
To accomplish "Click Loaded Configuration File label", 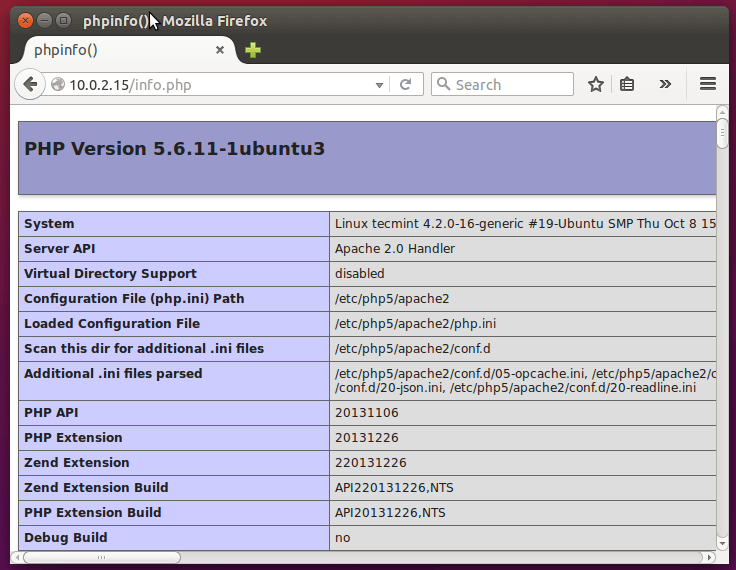I will [x=112, y=324].
